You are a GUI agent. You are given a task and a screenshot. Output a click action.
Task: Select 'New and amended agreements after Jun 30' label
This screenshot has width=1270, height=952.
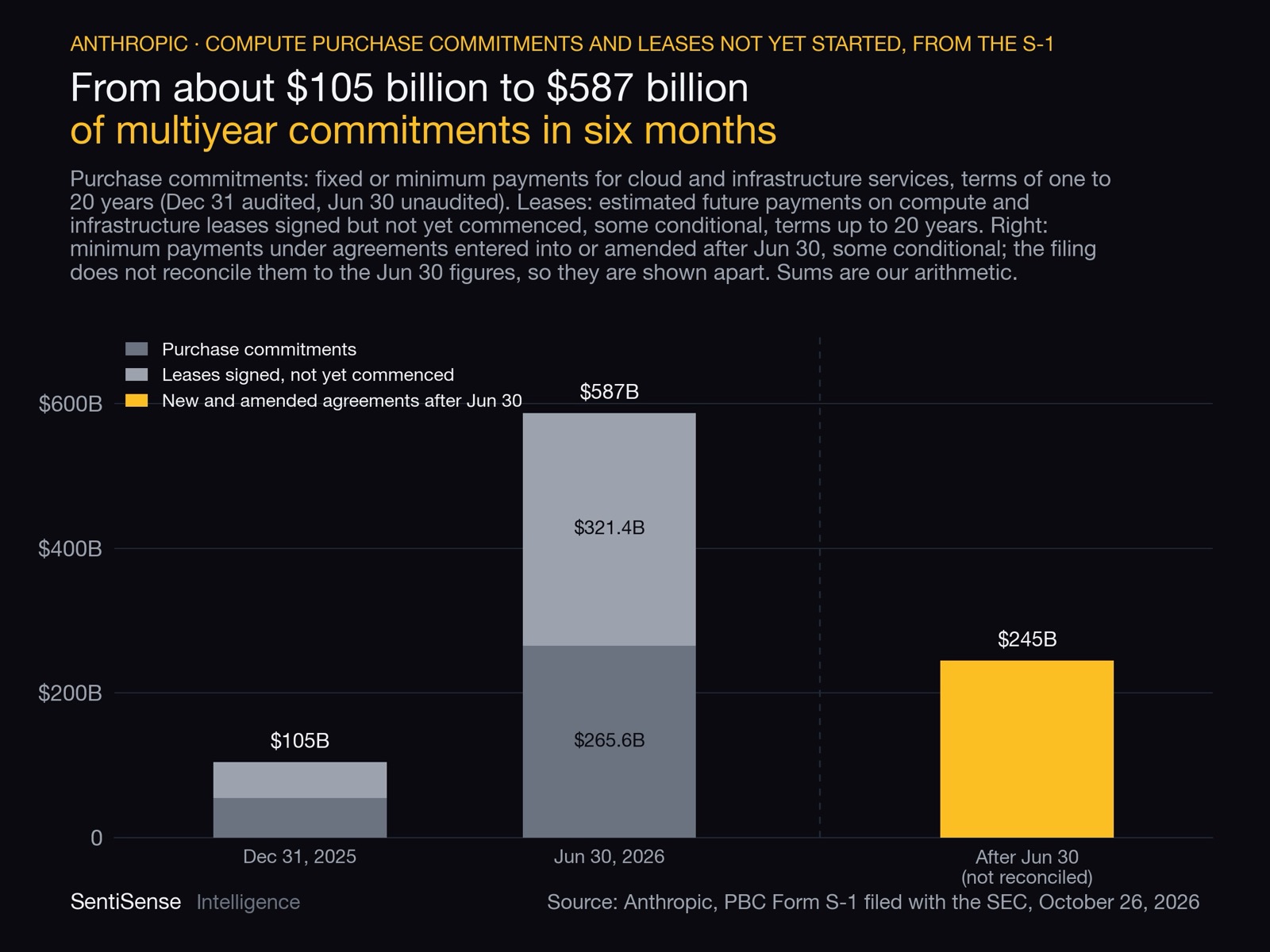pyautogui.click(x=342, y=401)
